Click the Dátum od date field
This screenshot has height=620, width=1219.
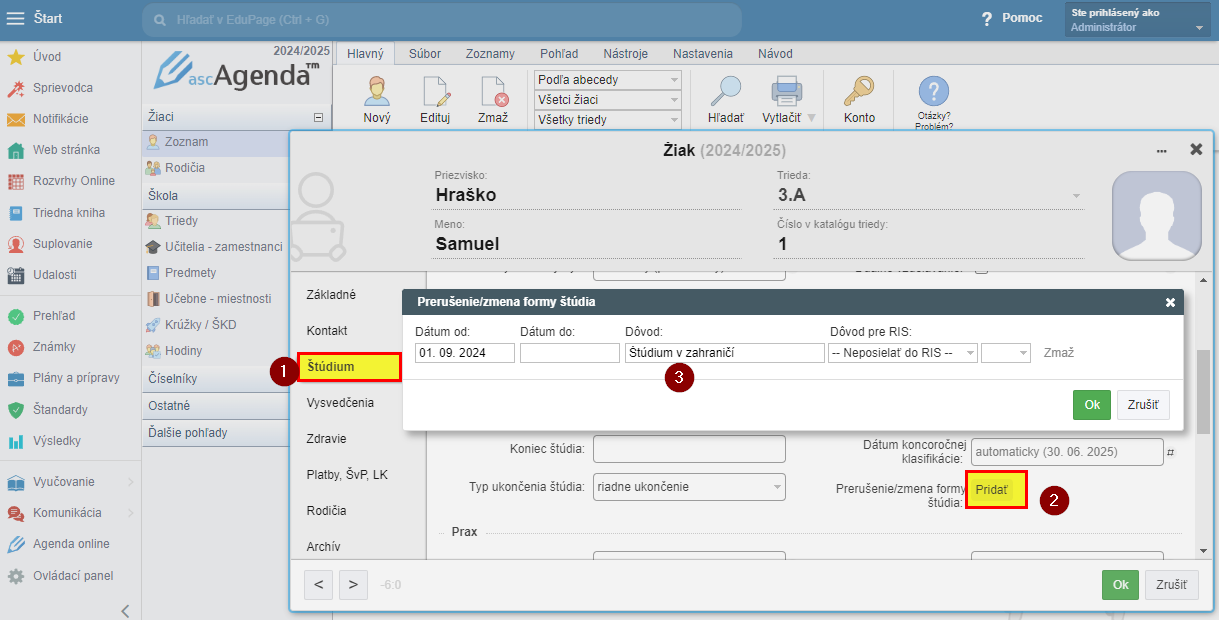coord(465,353)
